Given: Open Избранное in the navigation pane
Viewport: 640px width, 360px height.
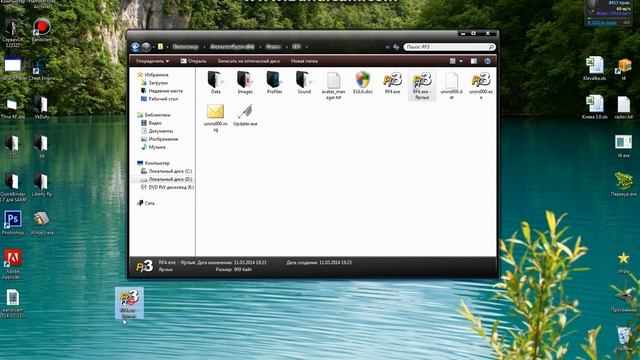Looking at the screenshot, I should (153, 75).
